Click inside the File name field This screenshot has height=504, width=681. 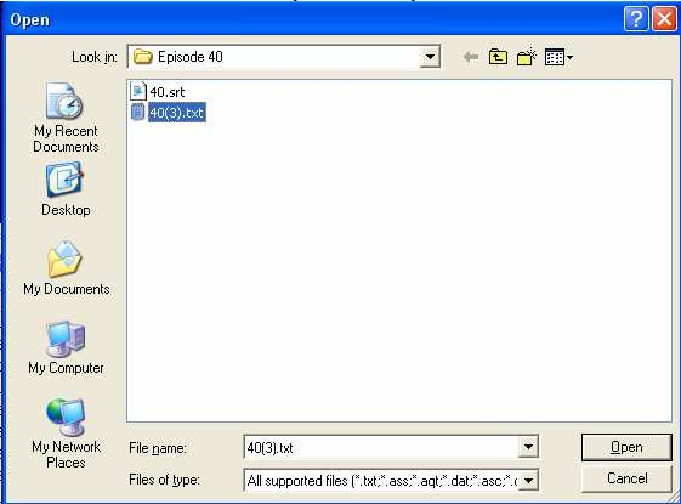pos(381,447)
